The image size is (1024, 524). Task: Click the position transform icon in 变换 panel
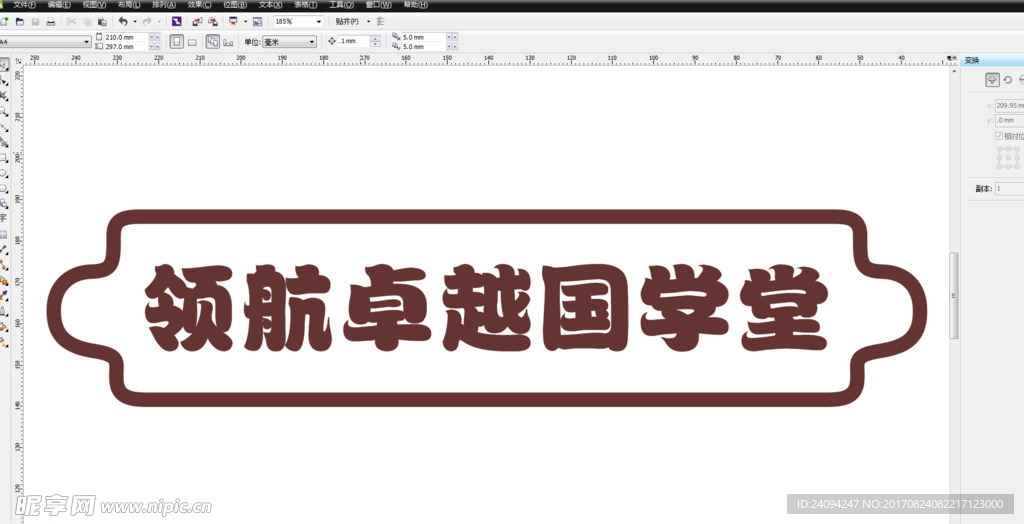pos(992,80)
